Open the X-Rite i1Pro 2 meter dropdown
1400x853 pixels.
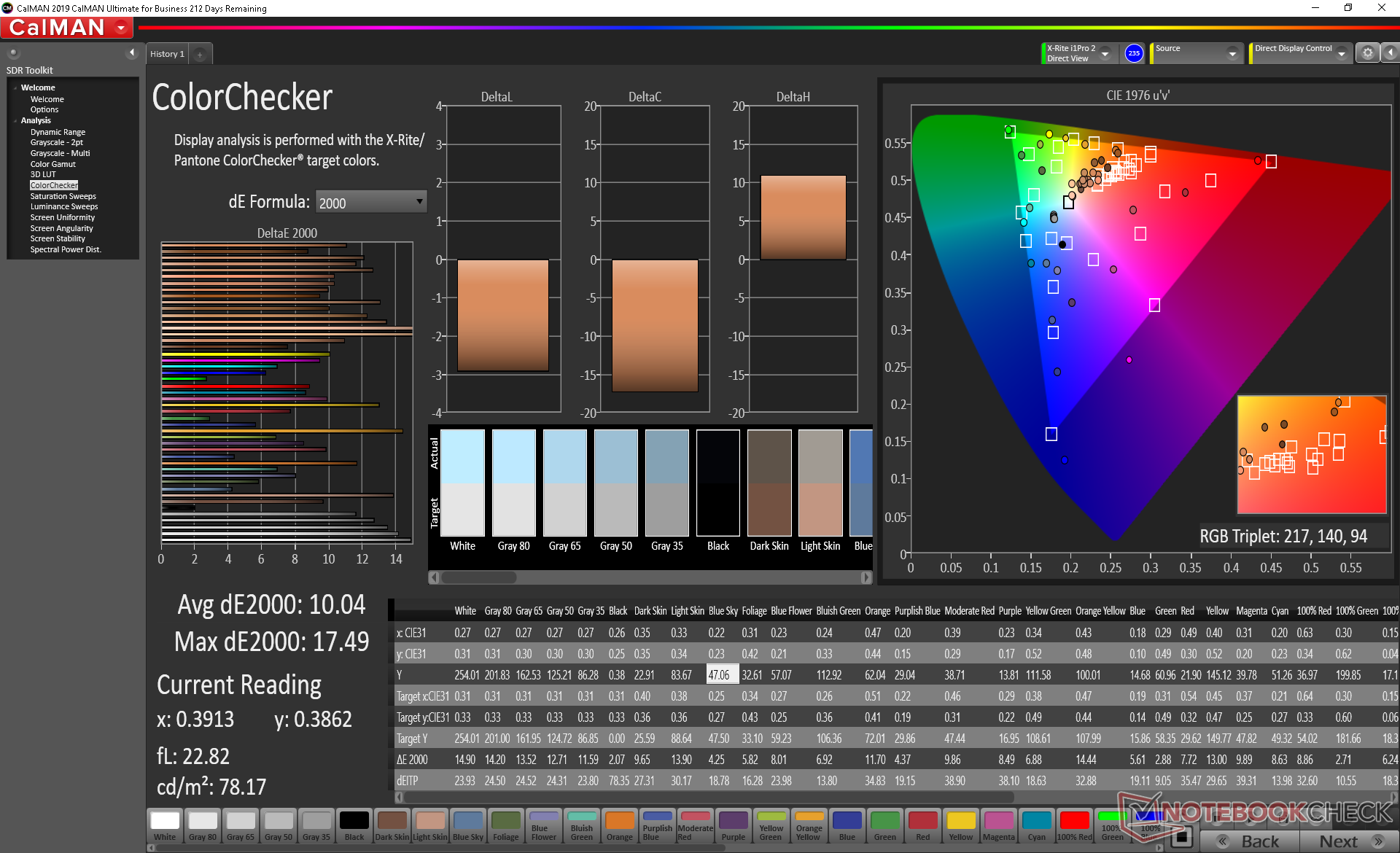(x=1105, y=53)
